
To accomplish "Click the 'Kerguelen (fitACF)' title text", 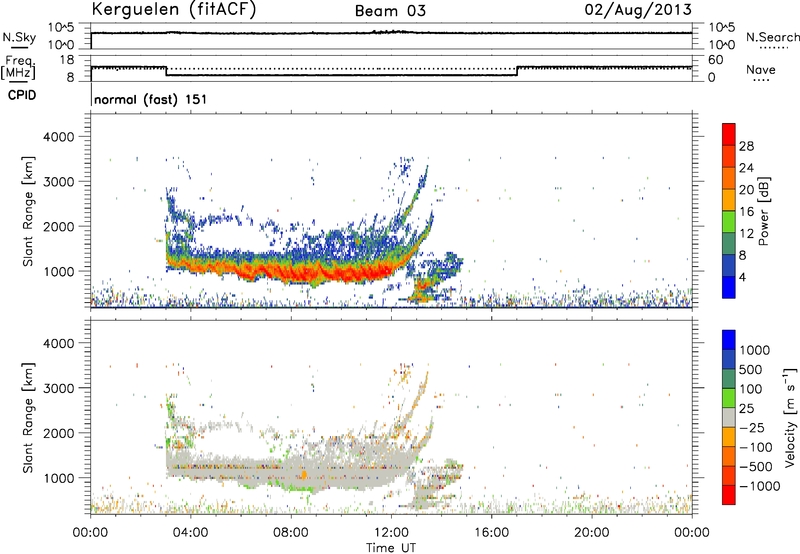I will tap(173, 9).
